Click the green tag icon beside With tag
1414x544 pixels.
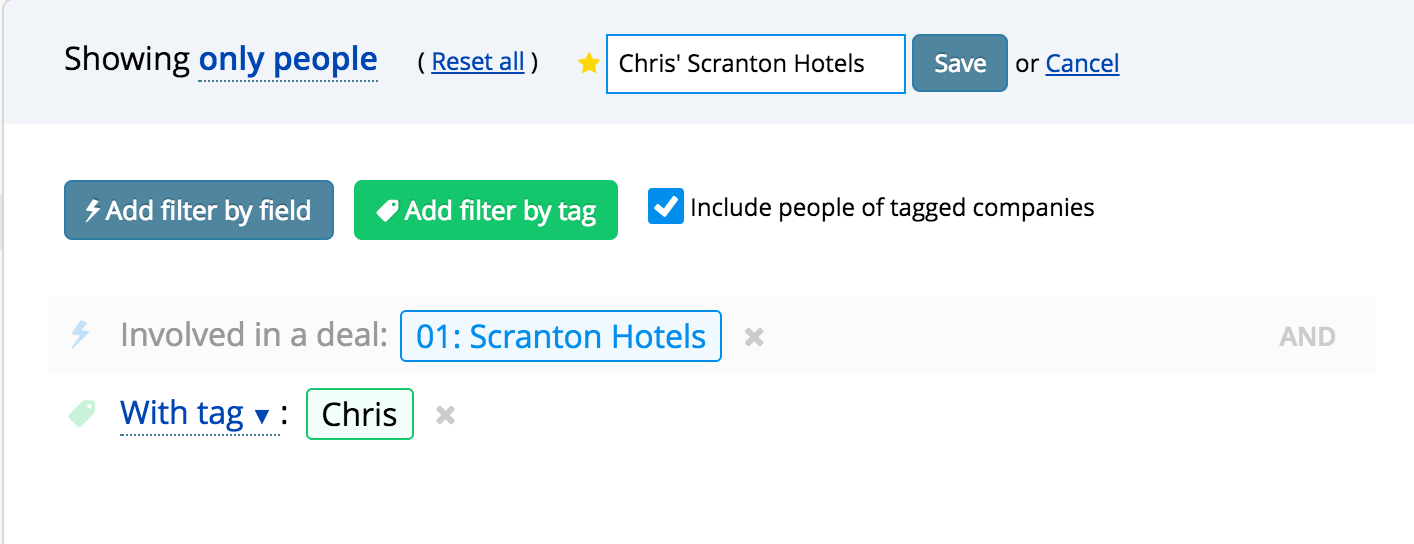tap(82, 413)
